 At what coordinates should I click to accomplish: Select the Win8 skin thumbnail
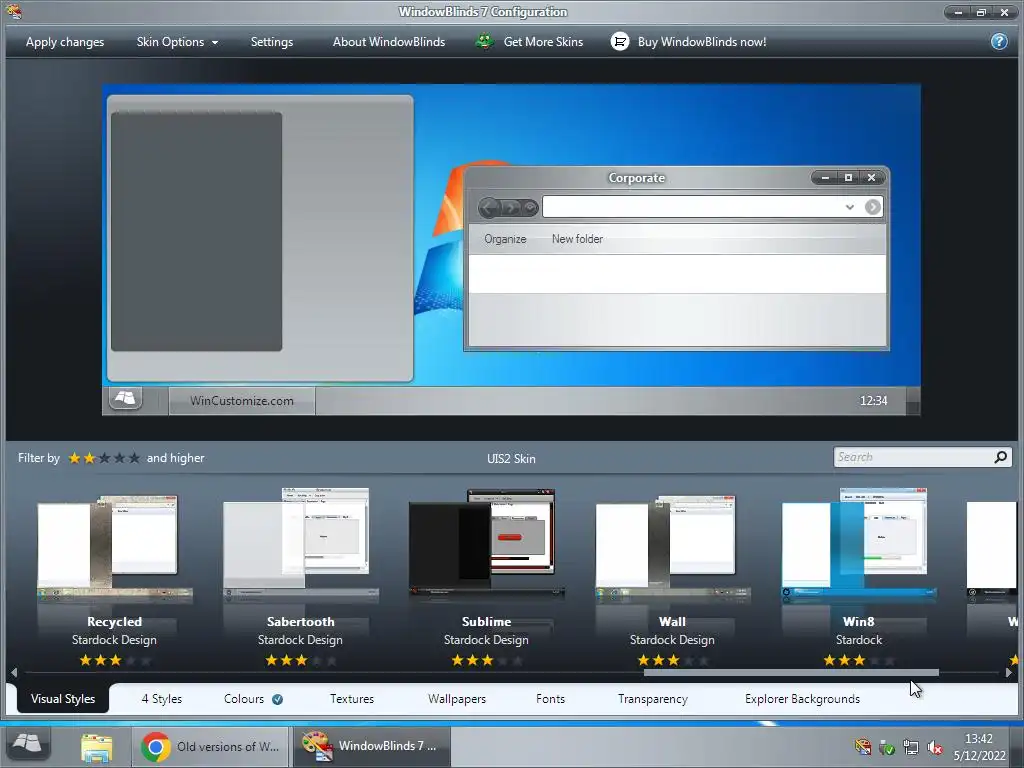click(859, 543)
